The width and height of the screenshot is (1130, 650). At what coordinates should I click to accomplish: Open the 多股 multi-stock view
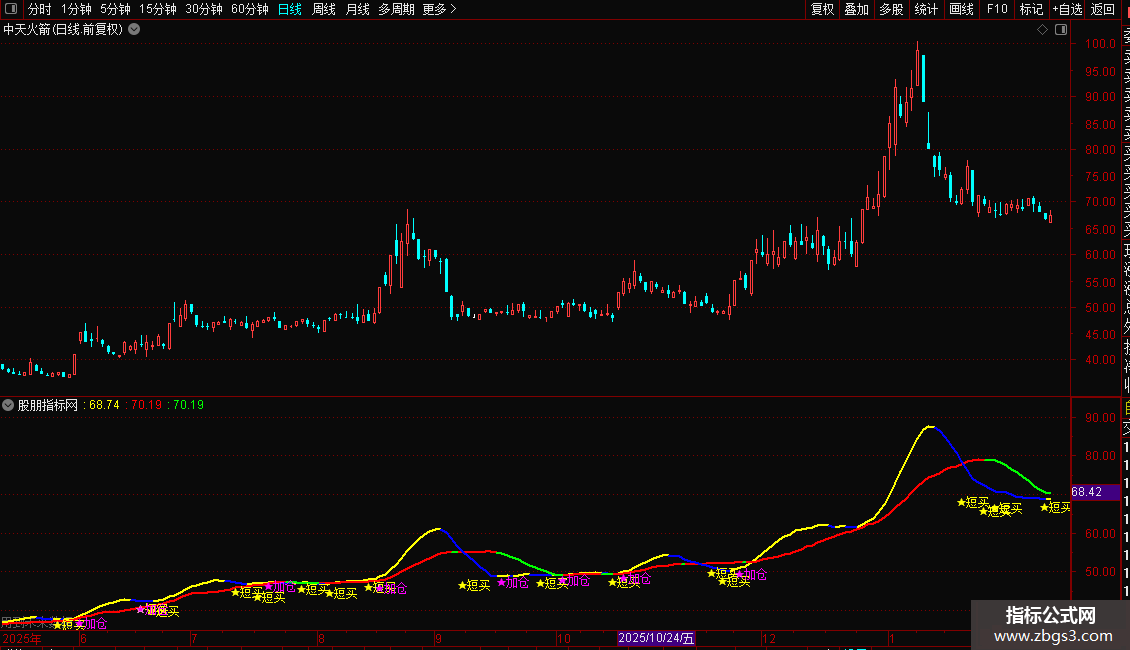(891, 9)
